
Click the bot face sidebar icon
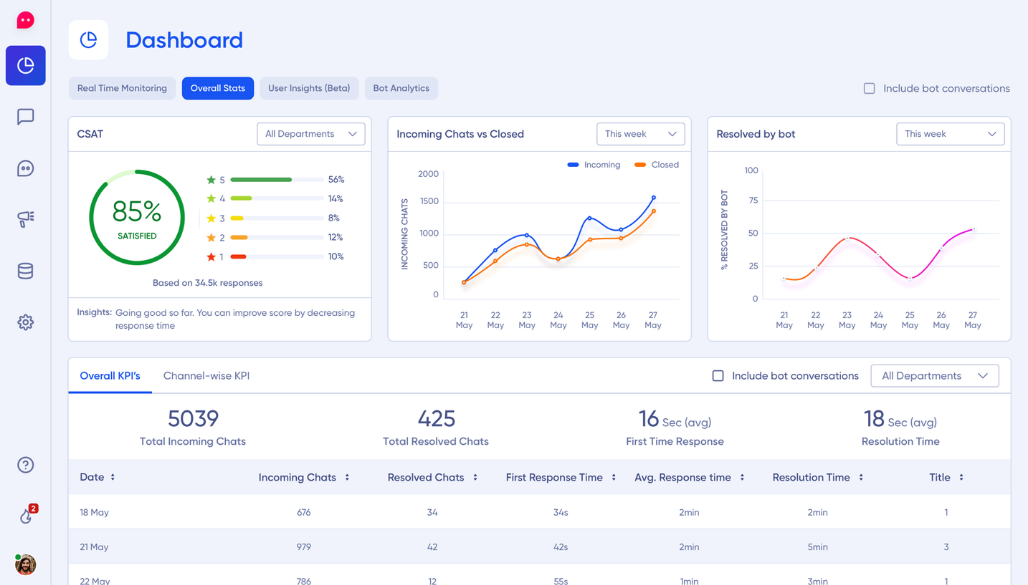(x=26, y=168)
